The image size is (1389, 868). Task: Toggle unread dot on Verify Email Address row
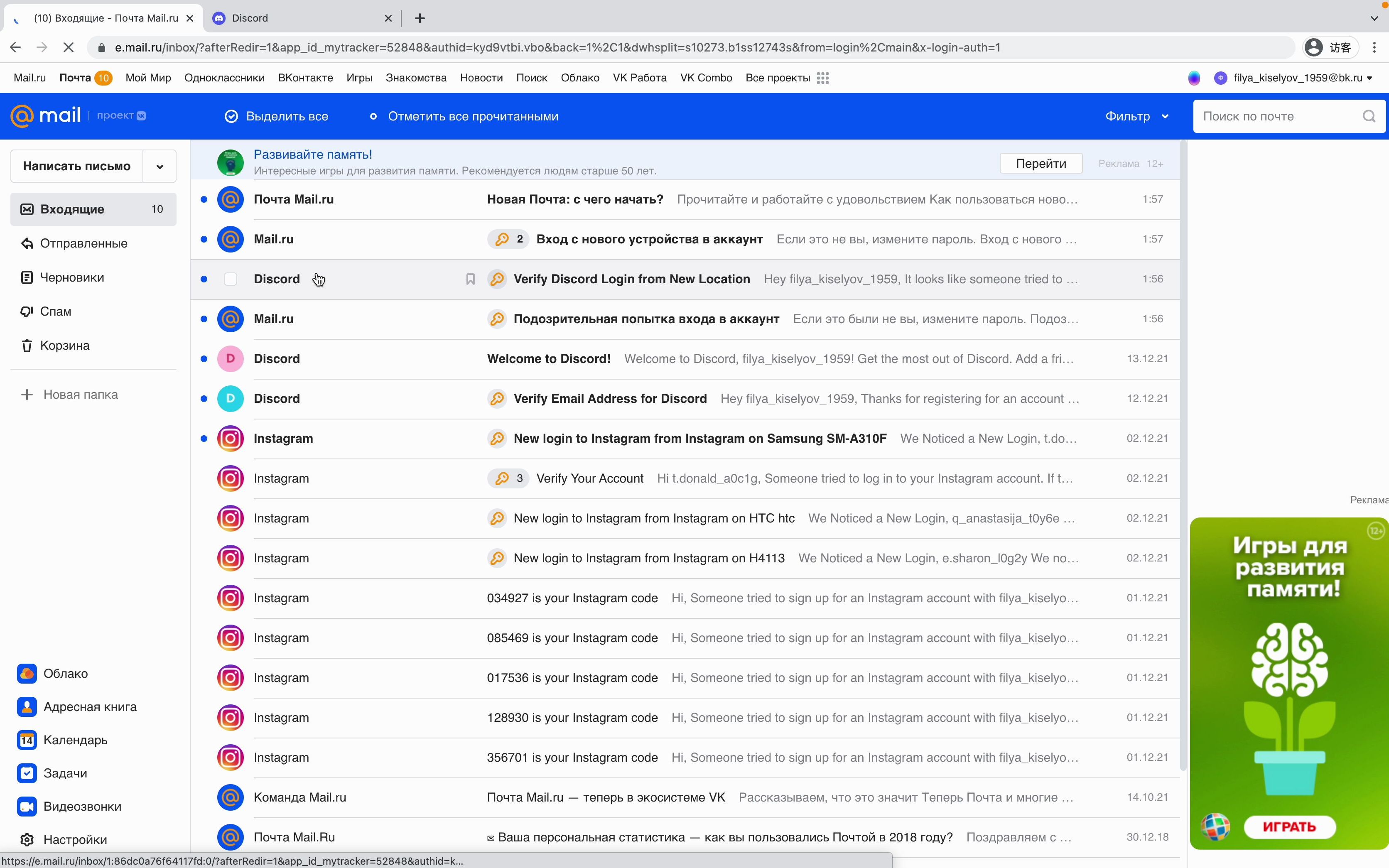coord(204,398)
